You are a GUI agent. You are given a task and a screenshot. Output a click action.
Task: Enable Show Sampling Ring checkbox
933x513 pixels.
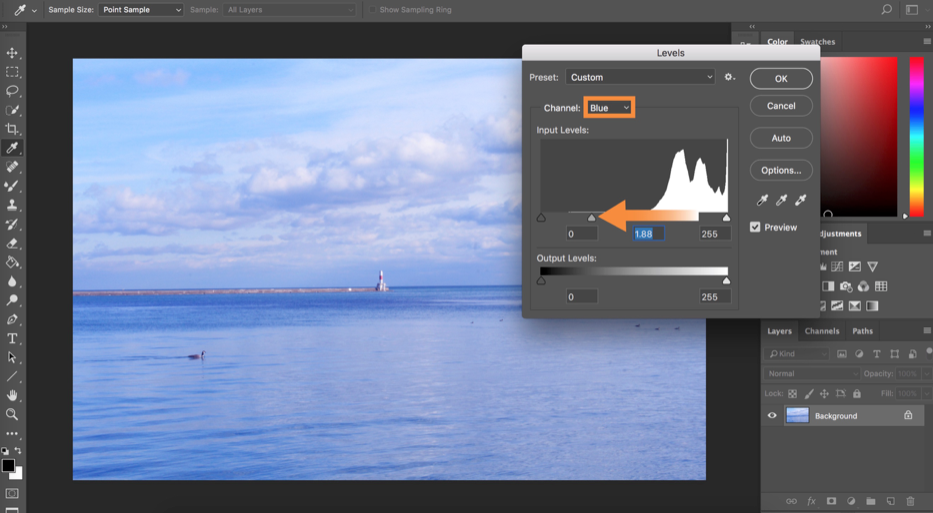click(372, 10)
